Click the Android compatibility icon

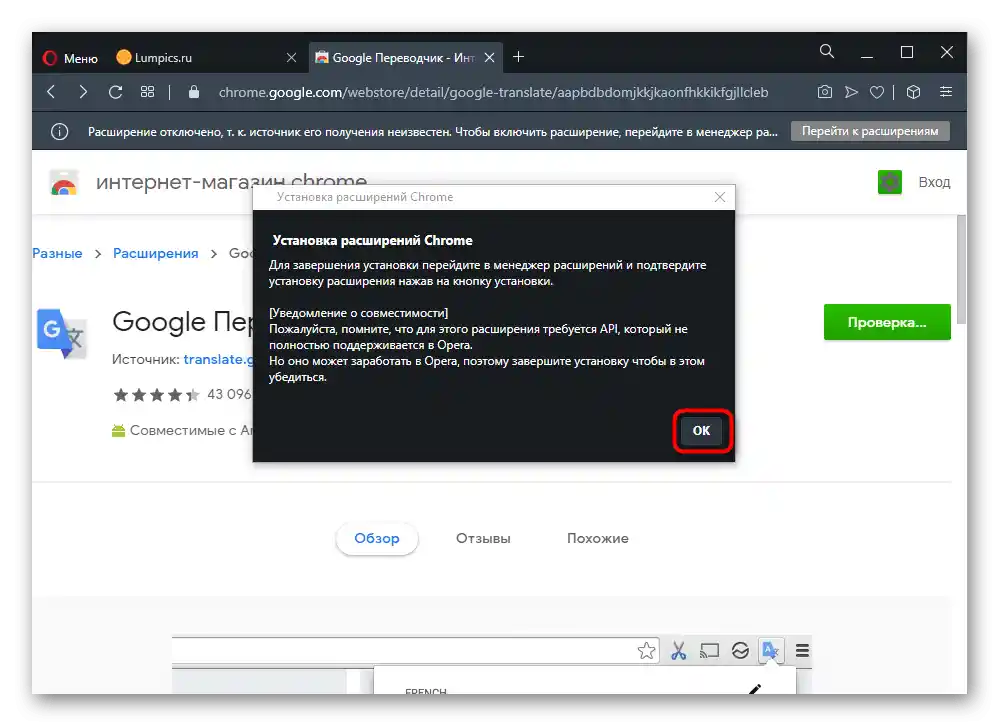(x=119, y=431)
